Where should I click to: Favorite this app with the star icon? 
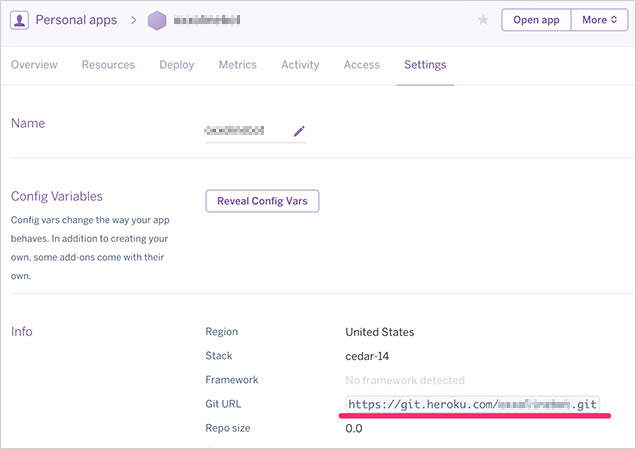tap(484, 20)
